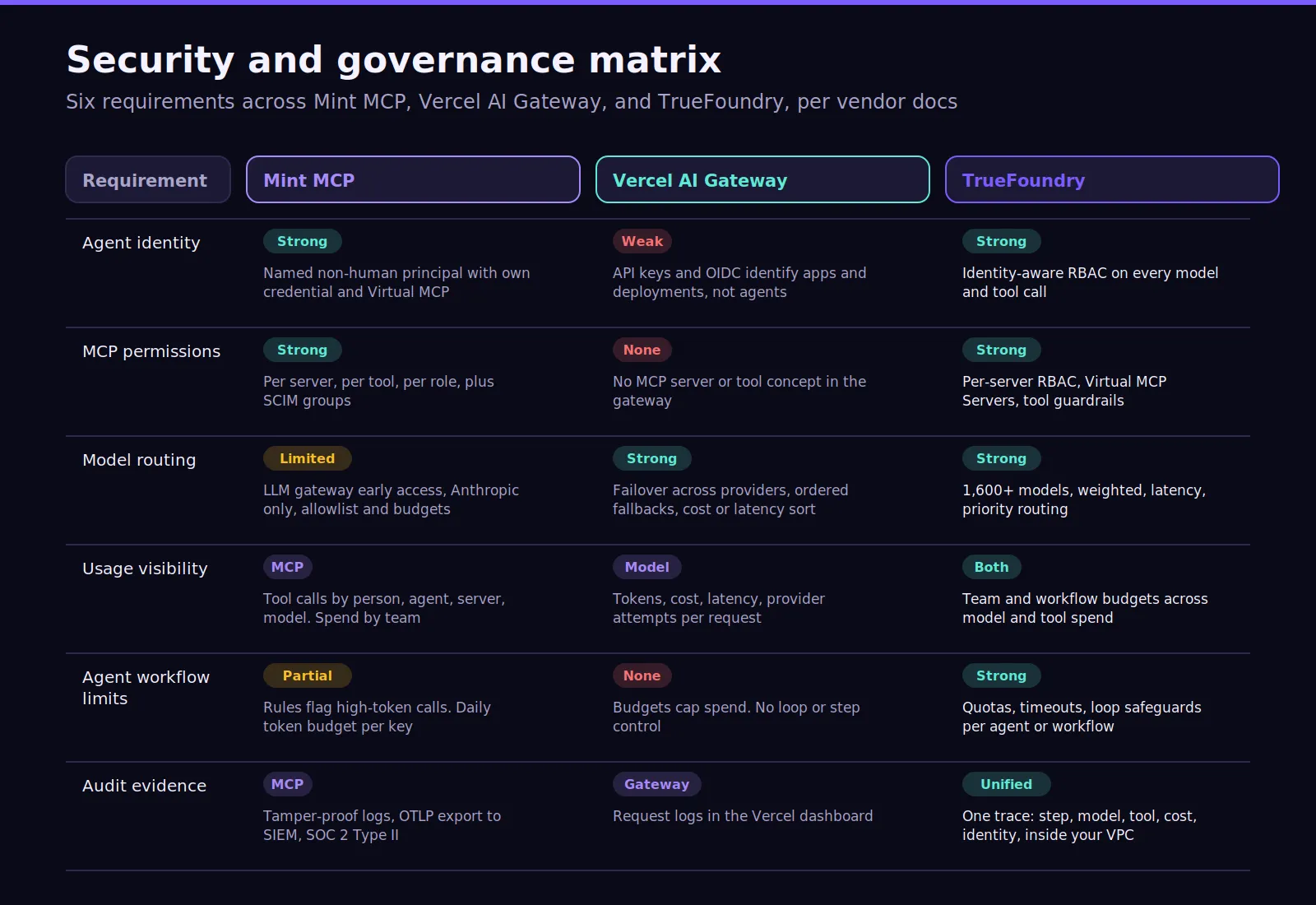Viewport: 1316px width, 905px height.
Task: Click the 'Partial' badge in Agent workflow limits row
Action: (x=307, y=675)
